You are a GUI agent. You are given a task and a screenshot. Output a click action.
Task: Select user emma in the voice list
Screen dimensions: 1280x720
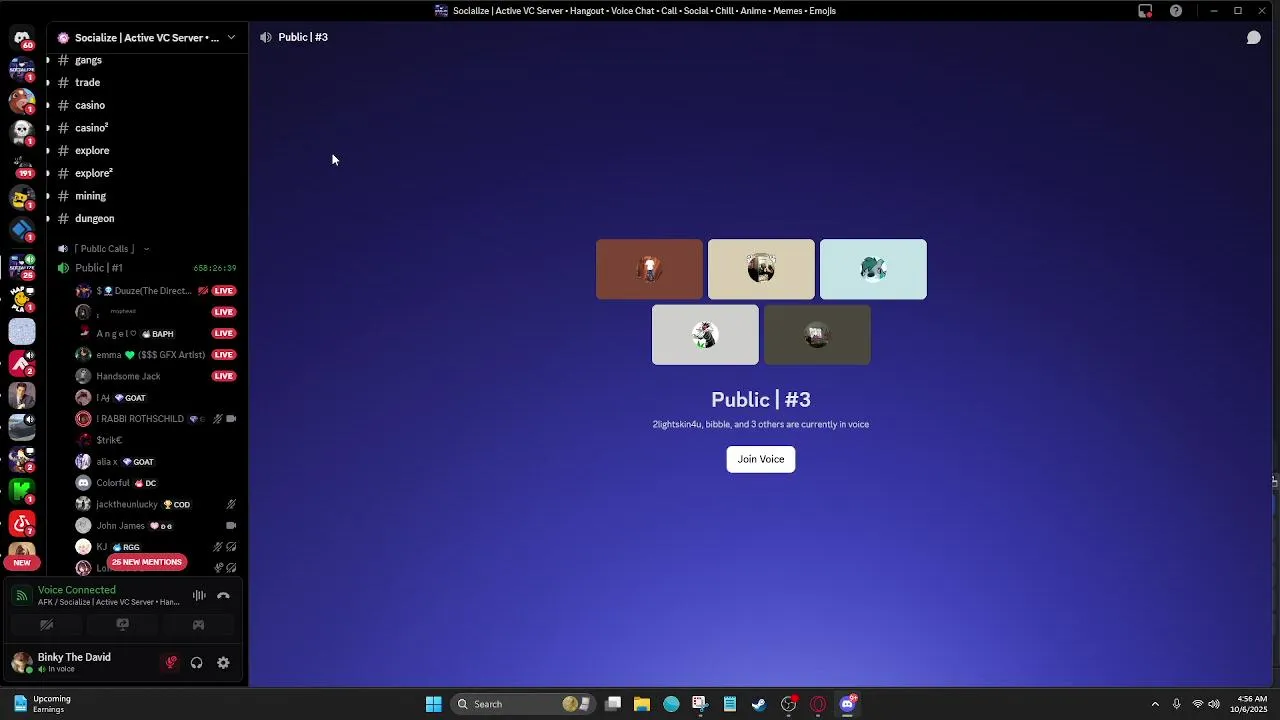coord(156,355)
